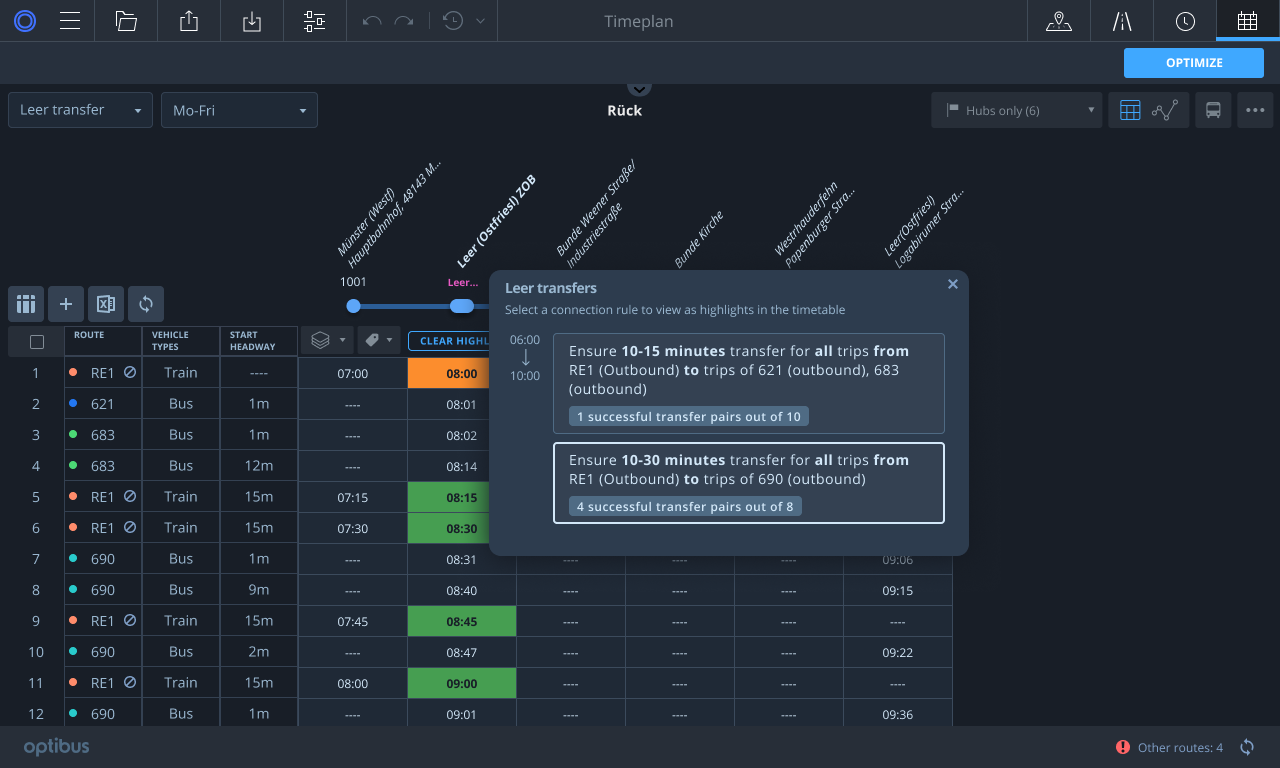Open the Leer transfer dropdown
The height and width of the screenshot is (768, 1280).
coord(80,110)
